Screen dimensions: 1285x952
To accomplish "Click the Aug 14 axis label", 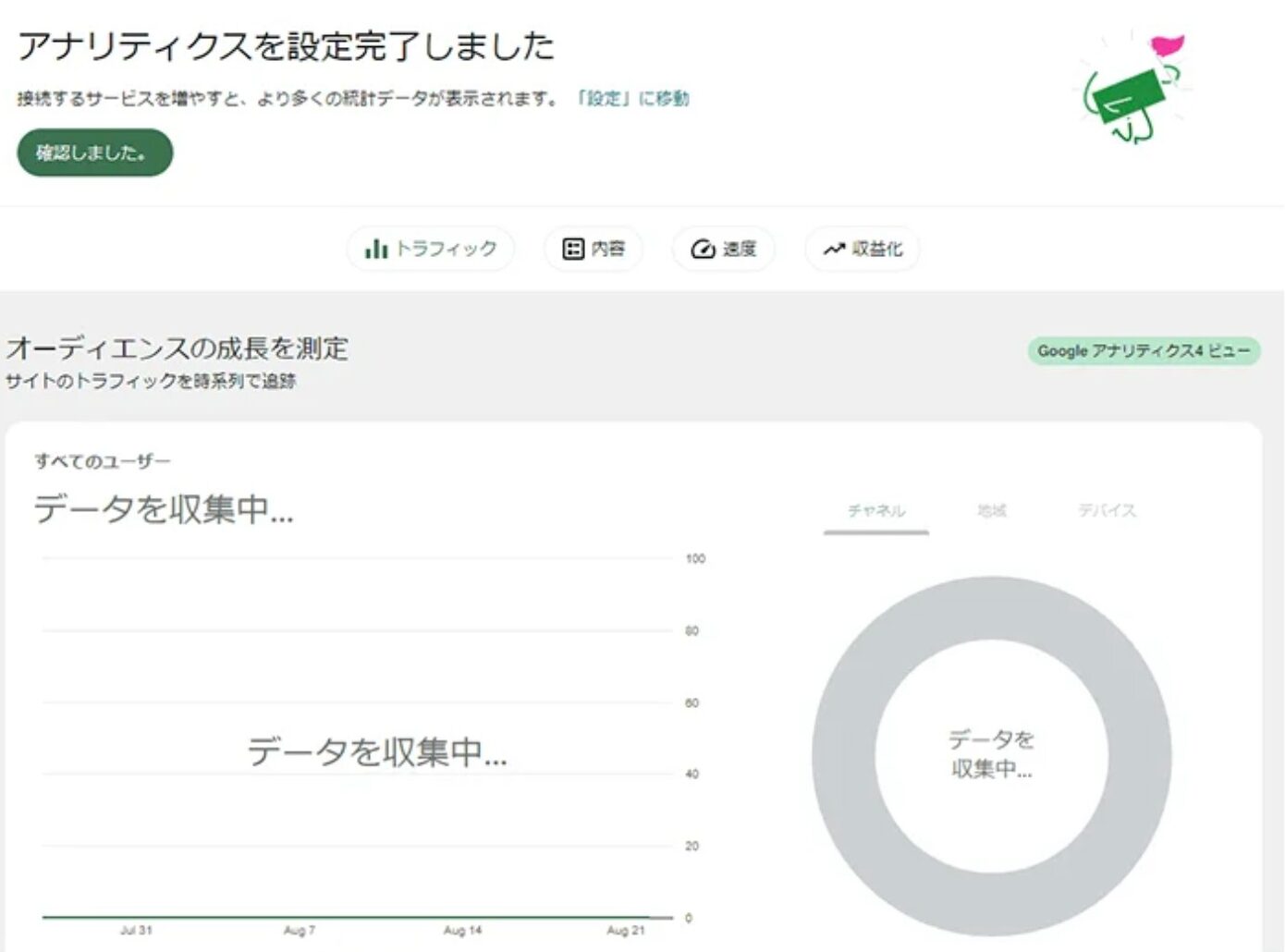I will coord(462,930).
